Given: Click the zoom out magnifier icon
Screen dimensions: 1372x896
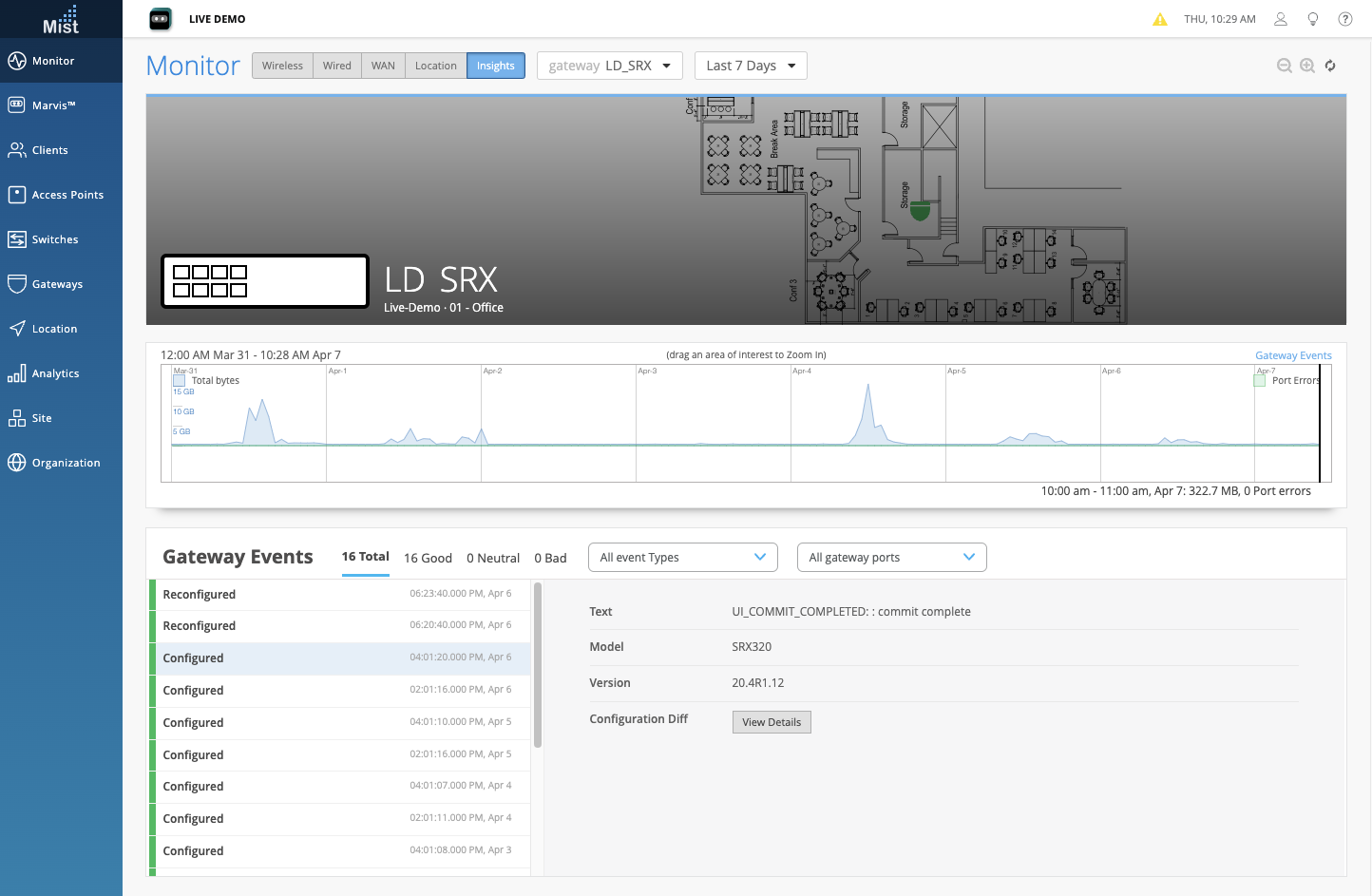Looking at the screenshot, I should pyautogui.click(x=1284, y=66).
